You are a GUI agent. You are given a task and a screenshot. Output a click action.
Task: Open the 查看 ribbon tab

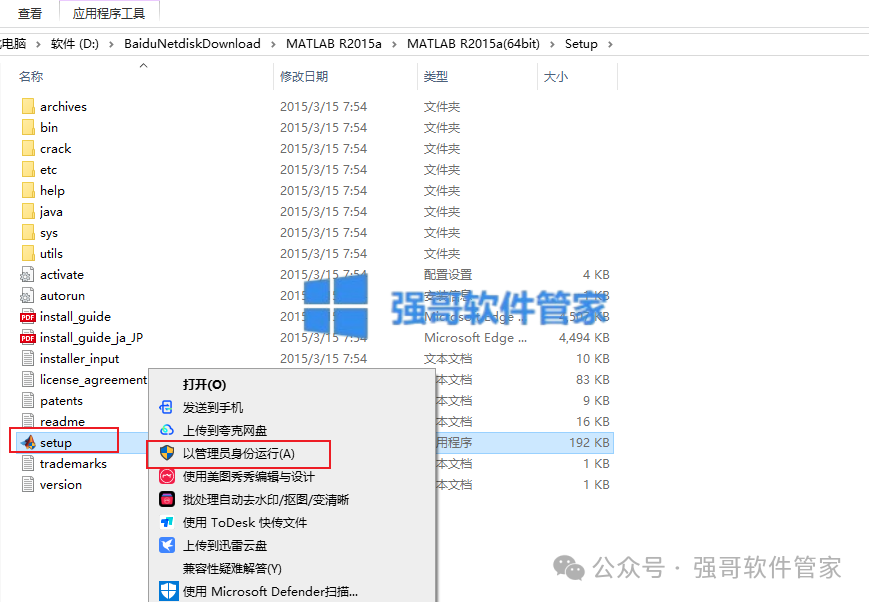coord(30,13)
